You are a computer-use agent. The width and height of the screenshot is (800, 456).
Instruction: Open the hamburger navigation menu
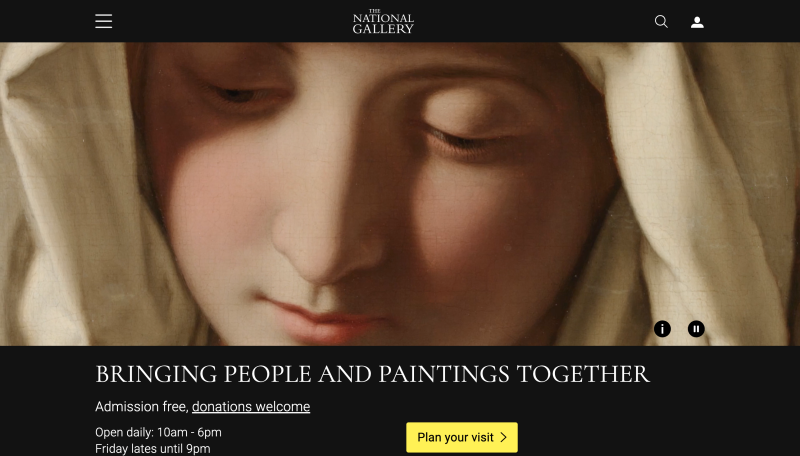click(x=104, y=21)
